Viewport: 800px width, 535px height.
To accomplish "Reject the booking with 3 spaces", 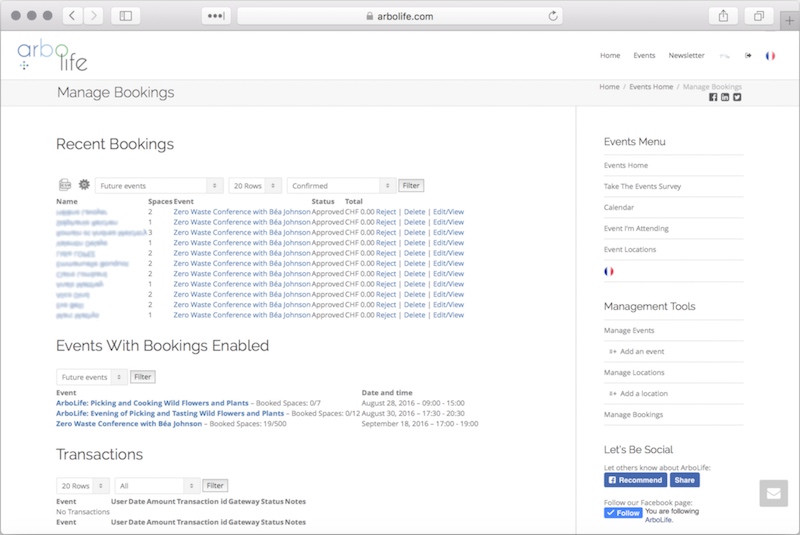I will pos(386,233).
